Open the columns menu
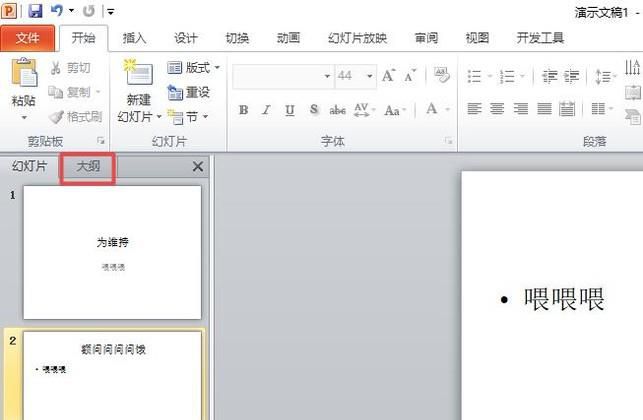 (x=602, y=109)
